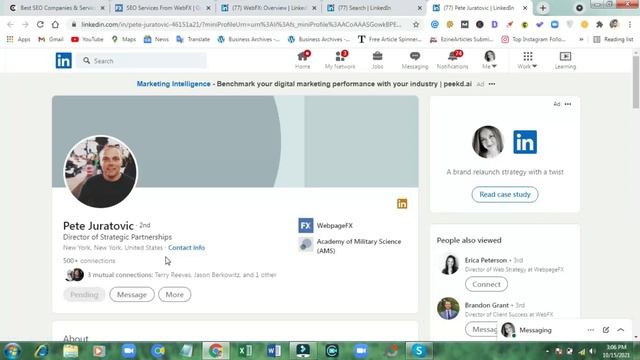Bookmark this page with star icon
This screenshot has width=640, height=360.
tap(416, 24)
